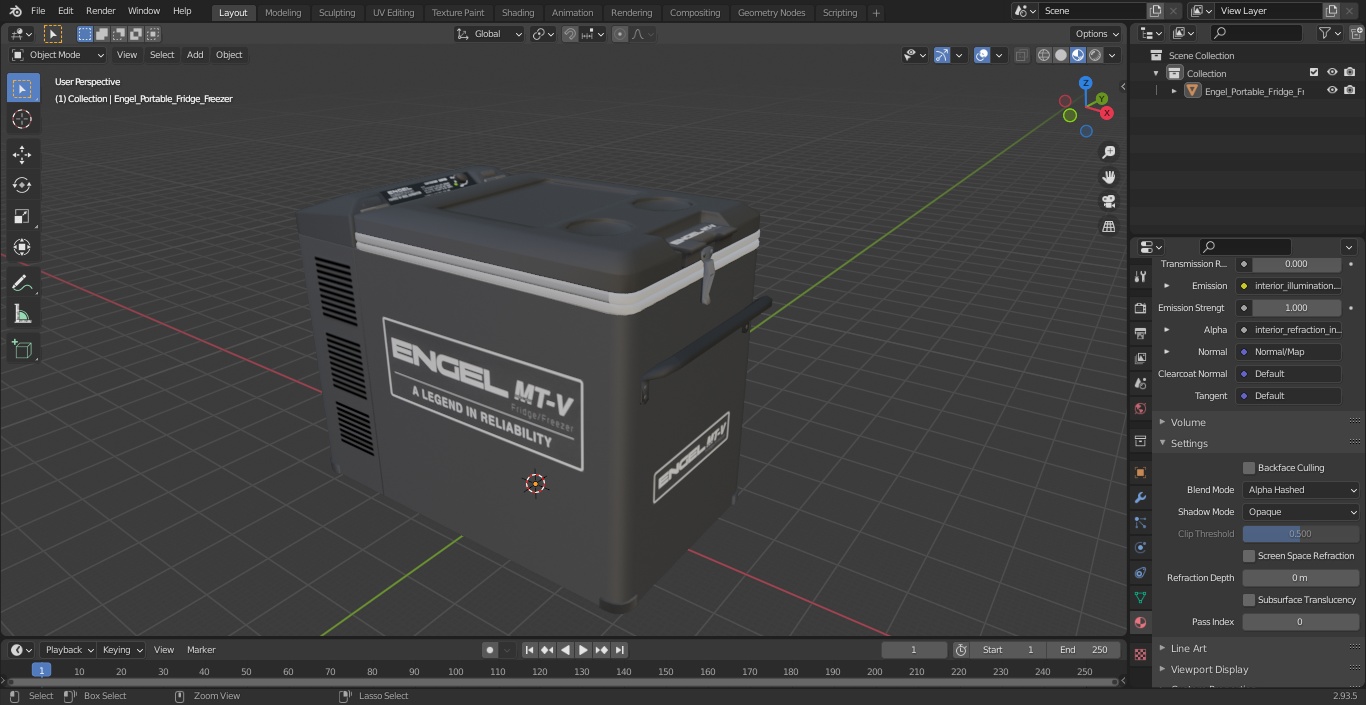1366x705 pixels.
Task: Select the Add Cube tool
Action: (x=22, y=349)
